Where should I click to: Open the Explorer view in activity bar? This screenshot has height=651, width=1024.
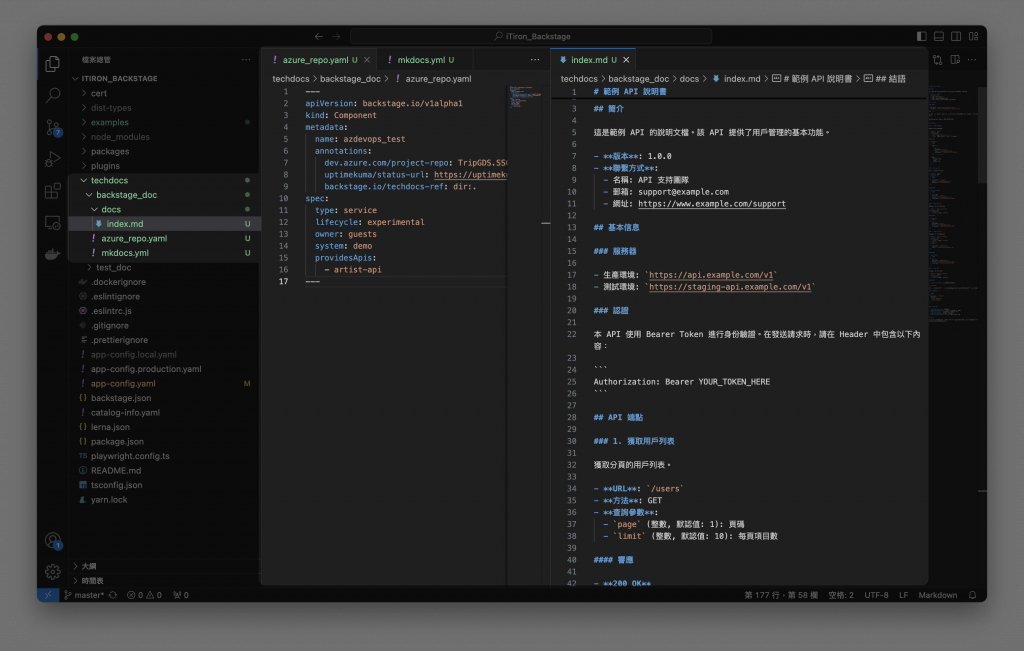[x=53, y=63]
